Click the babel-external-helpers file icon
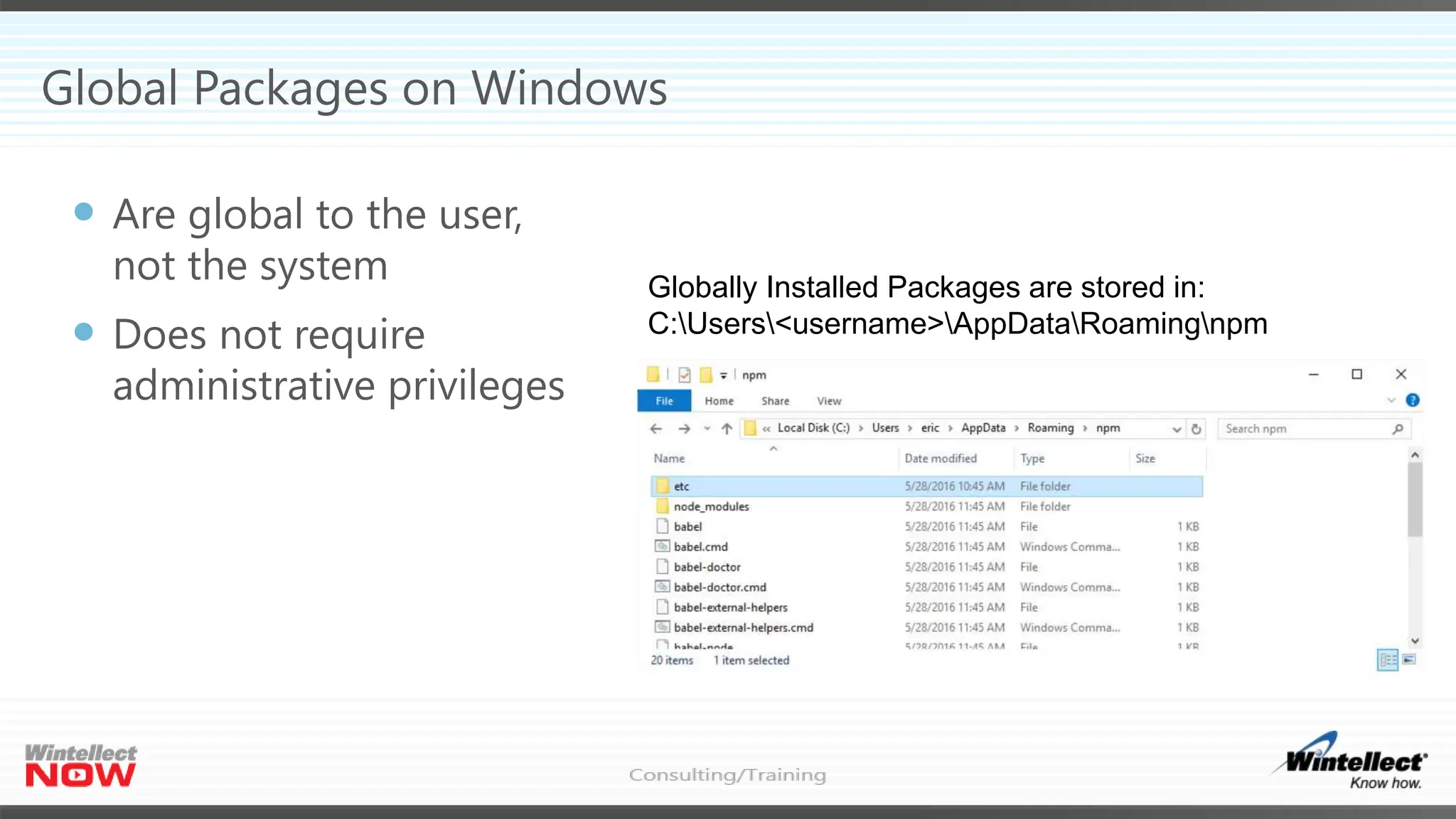 [x=663, y=608]
